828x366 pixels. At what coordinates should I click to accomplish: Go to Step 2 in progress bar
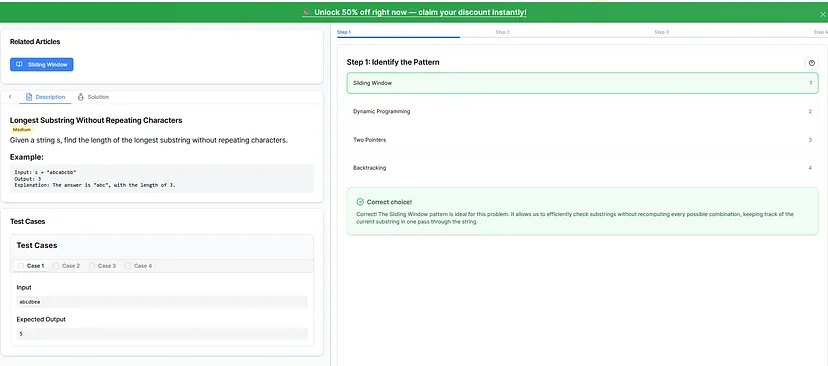pos(502,32)
